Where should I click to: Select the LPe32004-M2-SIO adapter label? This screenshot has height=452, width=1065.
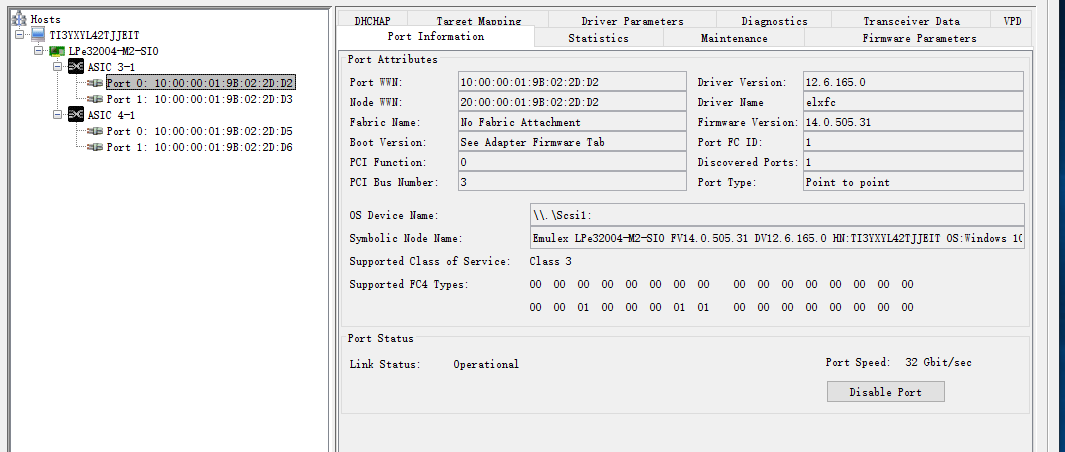click(x=113, y=51)
